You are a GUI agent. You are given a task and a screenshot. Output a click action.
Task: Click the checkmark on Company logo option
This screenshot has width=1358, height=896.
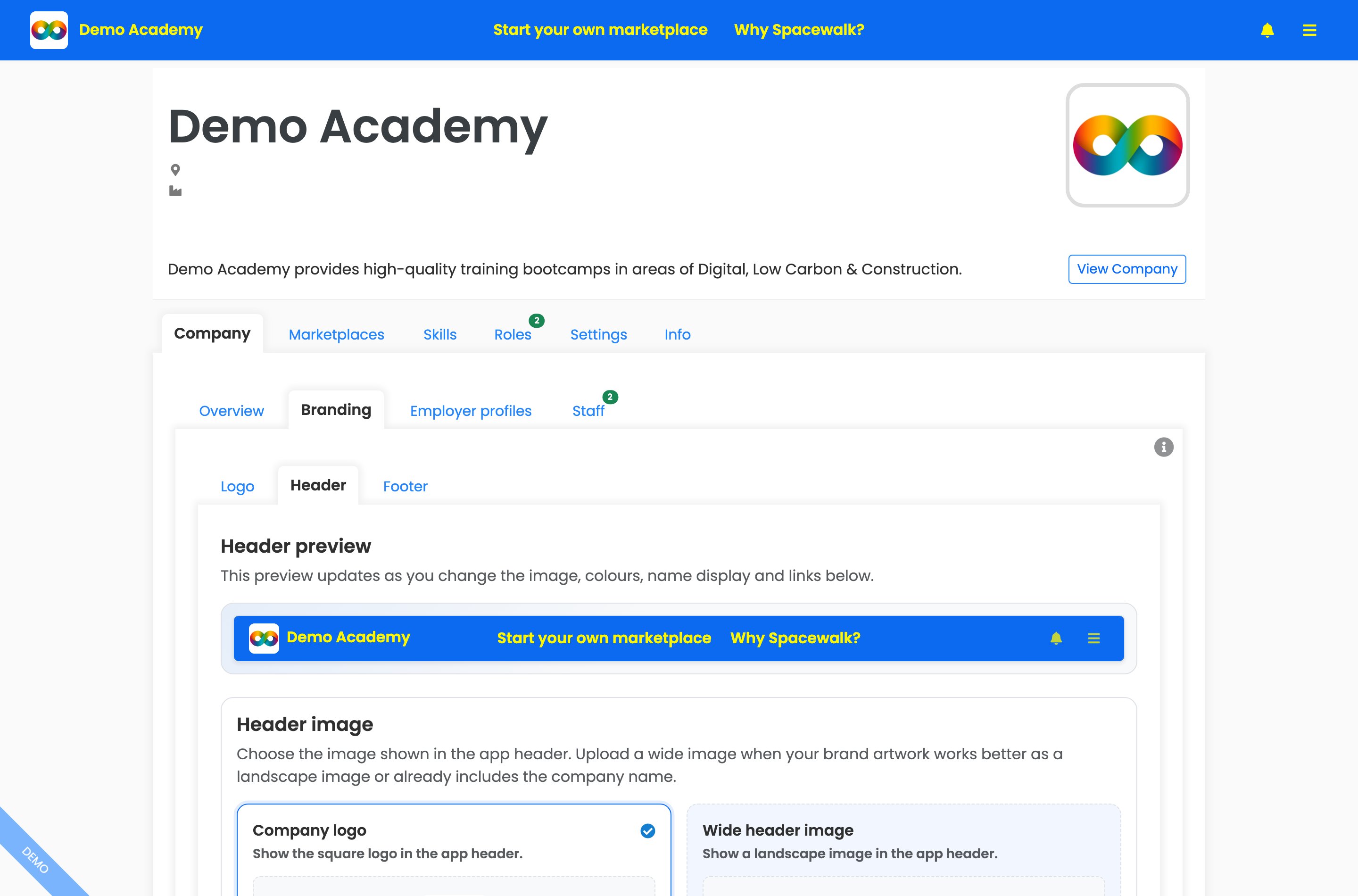click(647, 831)
